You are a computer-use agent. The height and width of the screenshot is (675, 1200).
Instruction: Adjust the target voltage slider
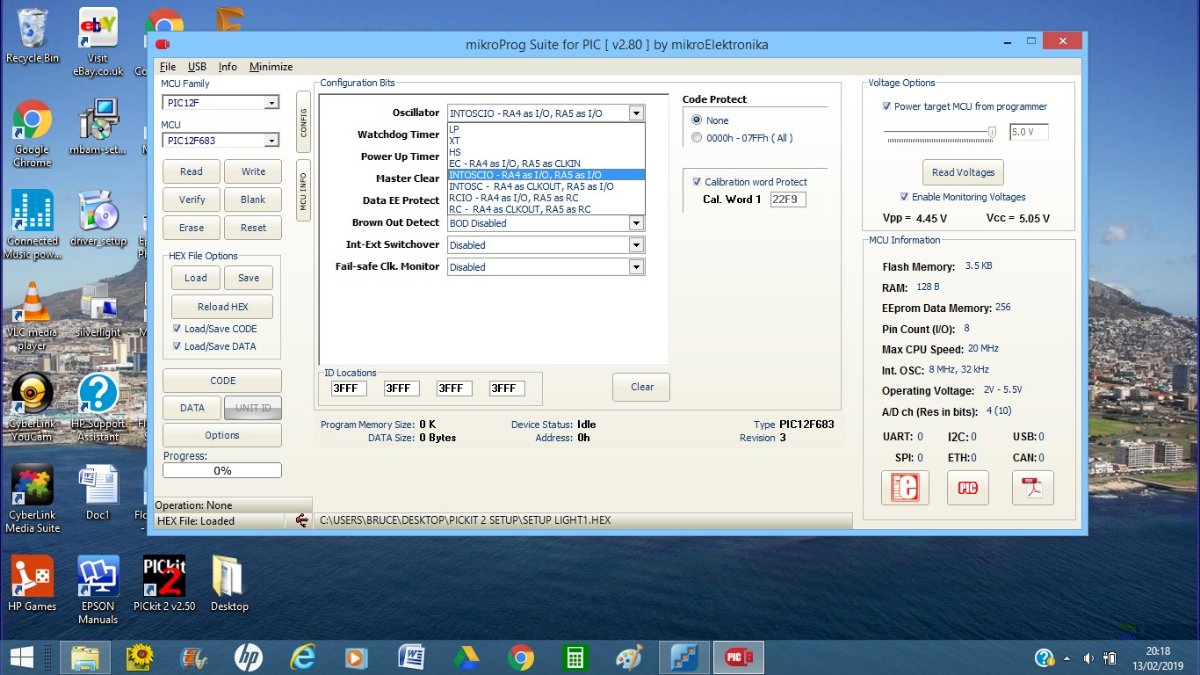click(x=991, y=131)
